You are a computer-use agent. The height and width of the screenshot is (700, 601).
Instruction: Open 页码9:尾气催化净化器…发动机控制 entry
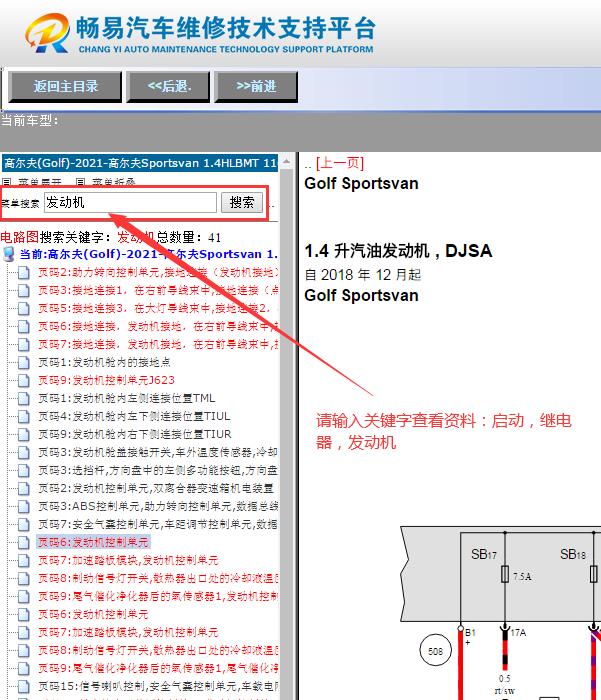click(x=158, y=596)
